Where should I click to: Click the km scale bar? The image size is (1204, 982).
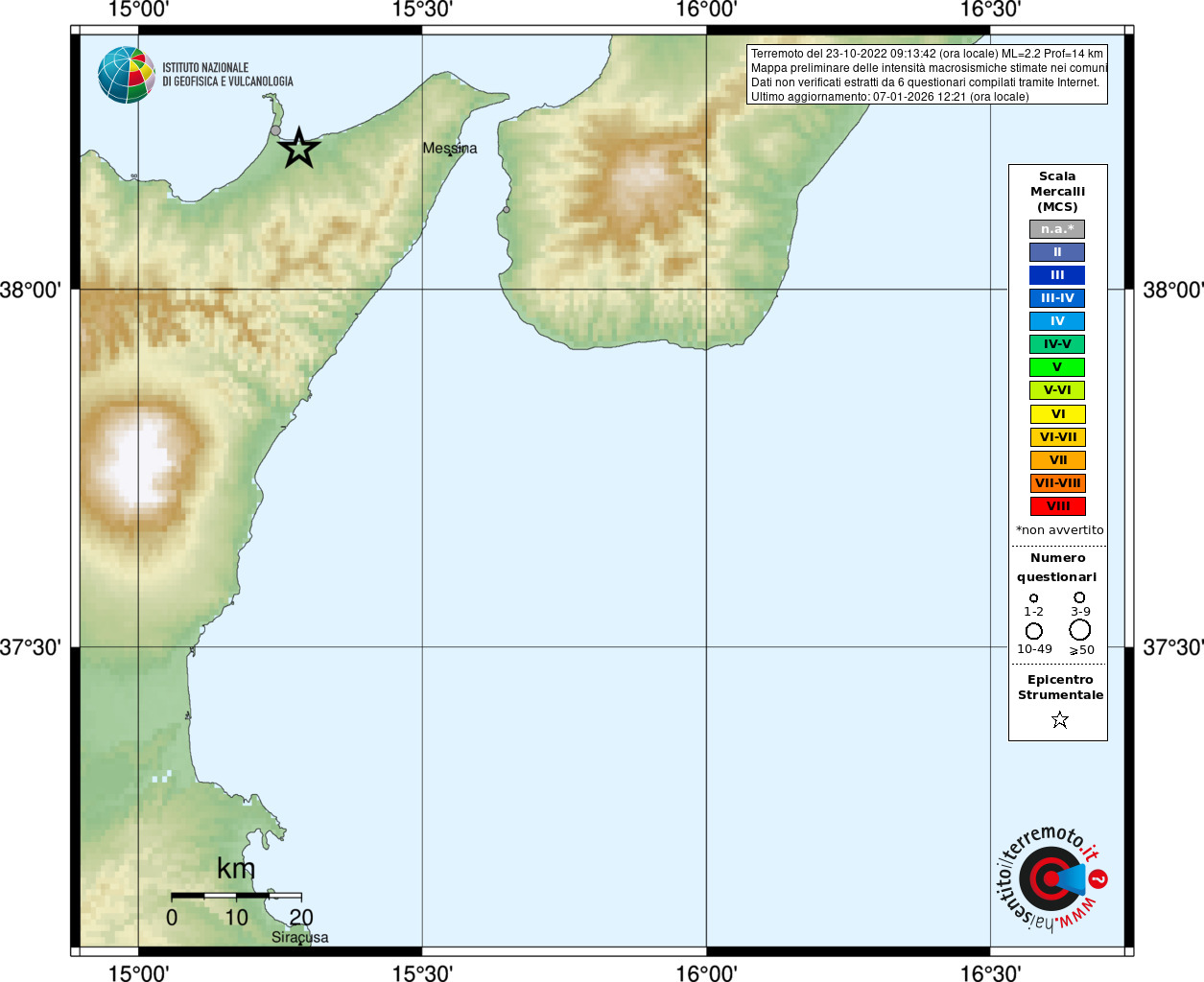(236, 896)
